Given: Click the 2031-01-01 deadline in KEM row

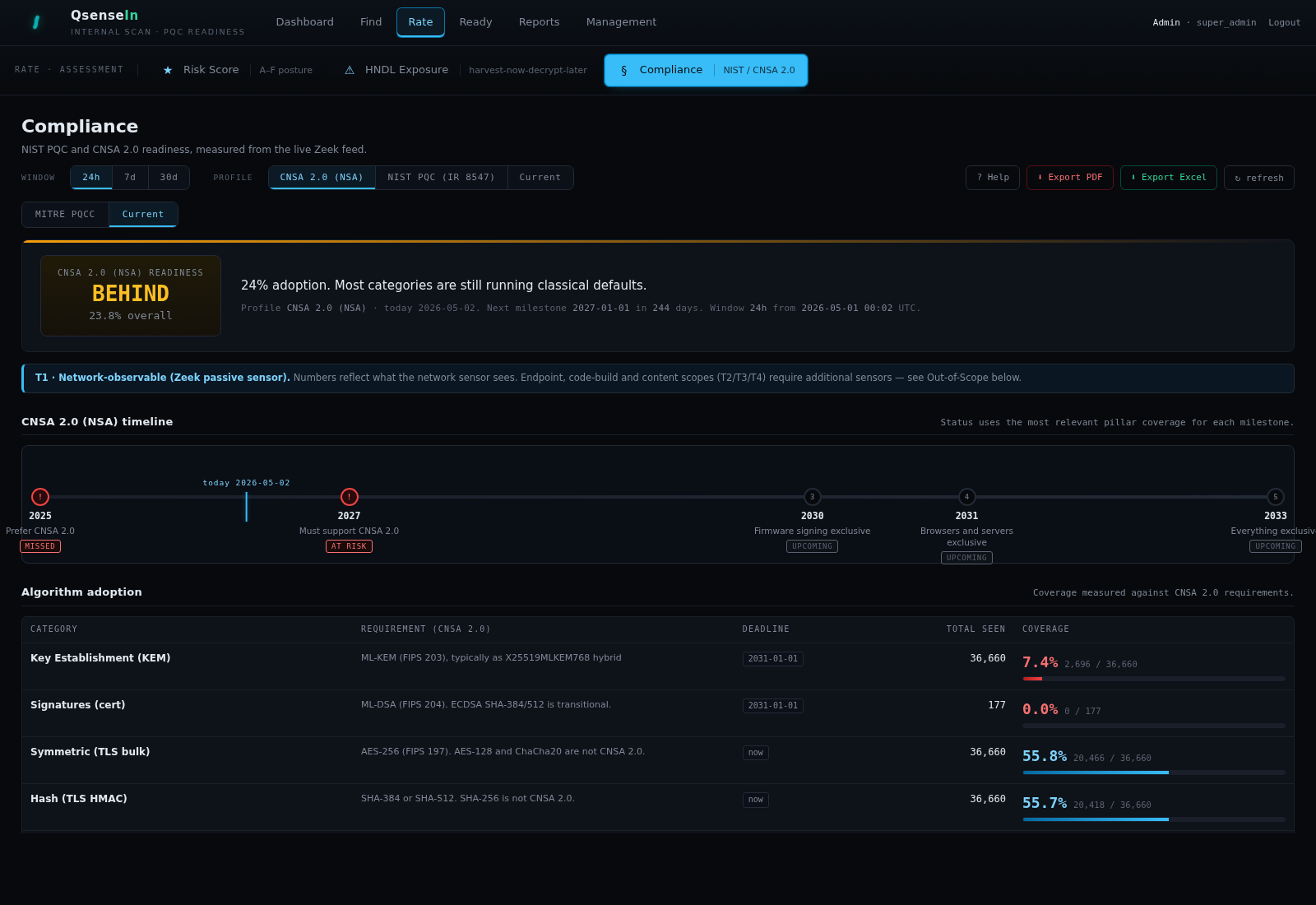Looking at the screenshot, I should click(773, 659).
